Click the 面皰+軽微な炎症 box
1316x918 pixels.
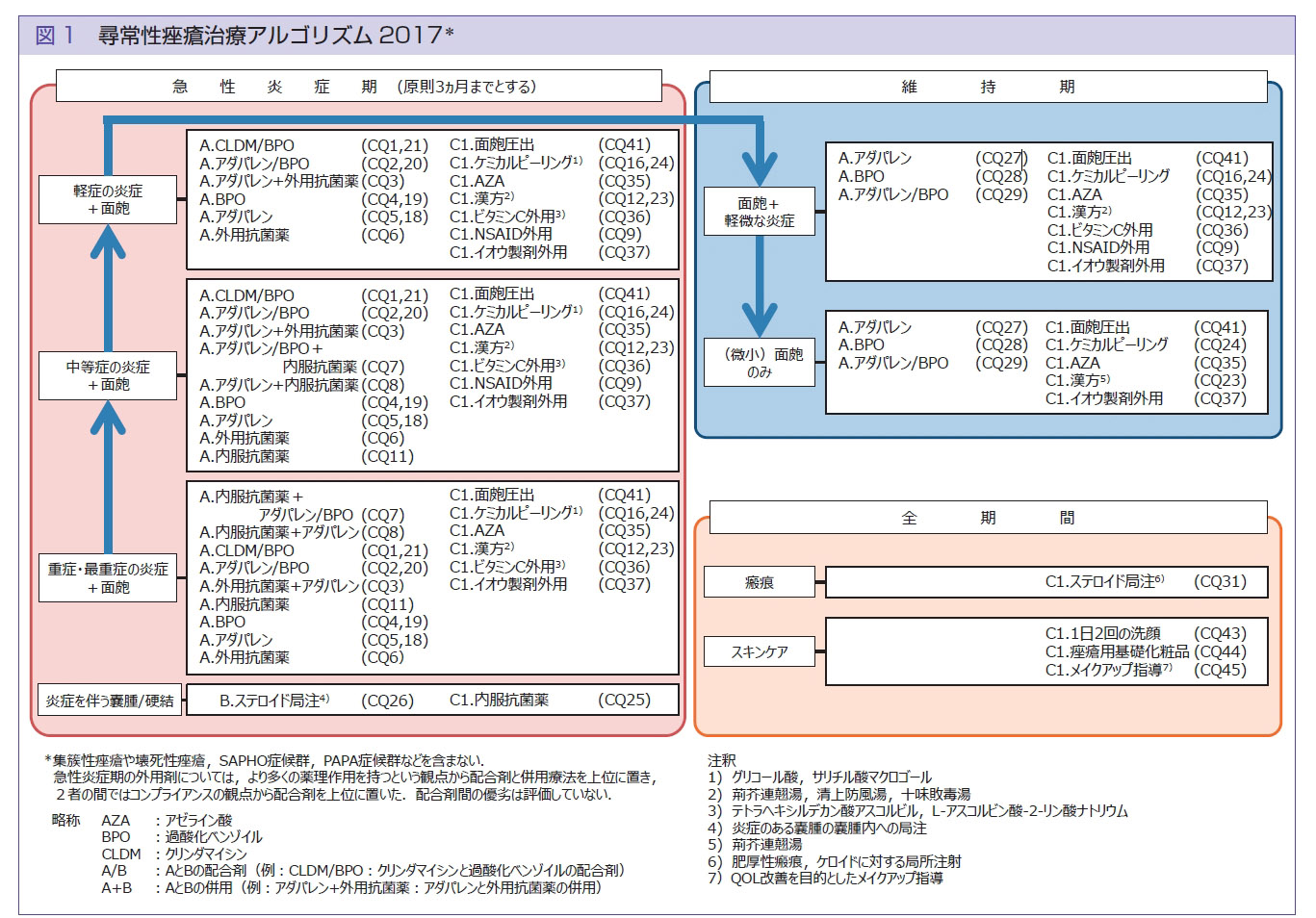[760, 212]
